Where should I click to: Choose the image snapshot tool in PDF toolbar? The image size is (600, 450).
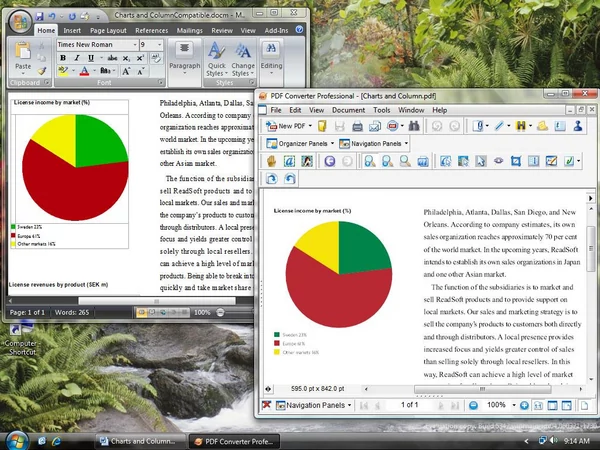307,161
